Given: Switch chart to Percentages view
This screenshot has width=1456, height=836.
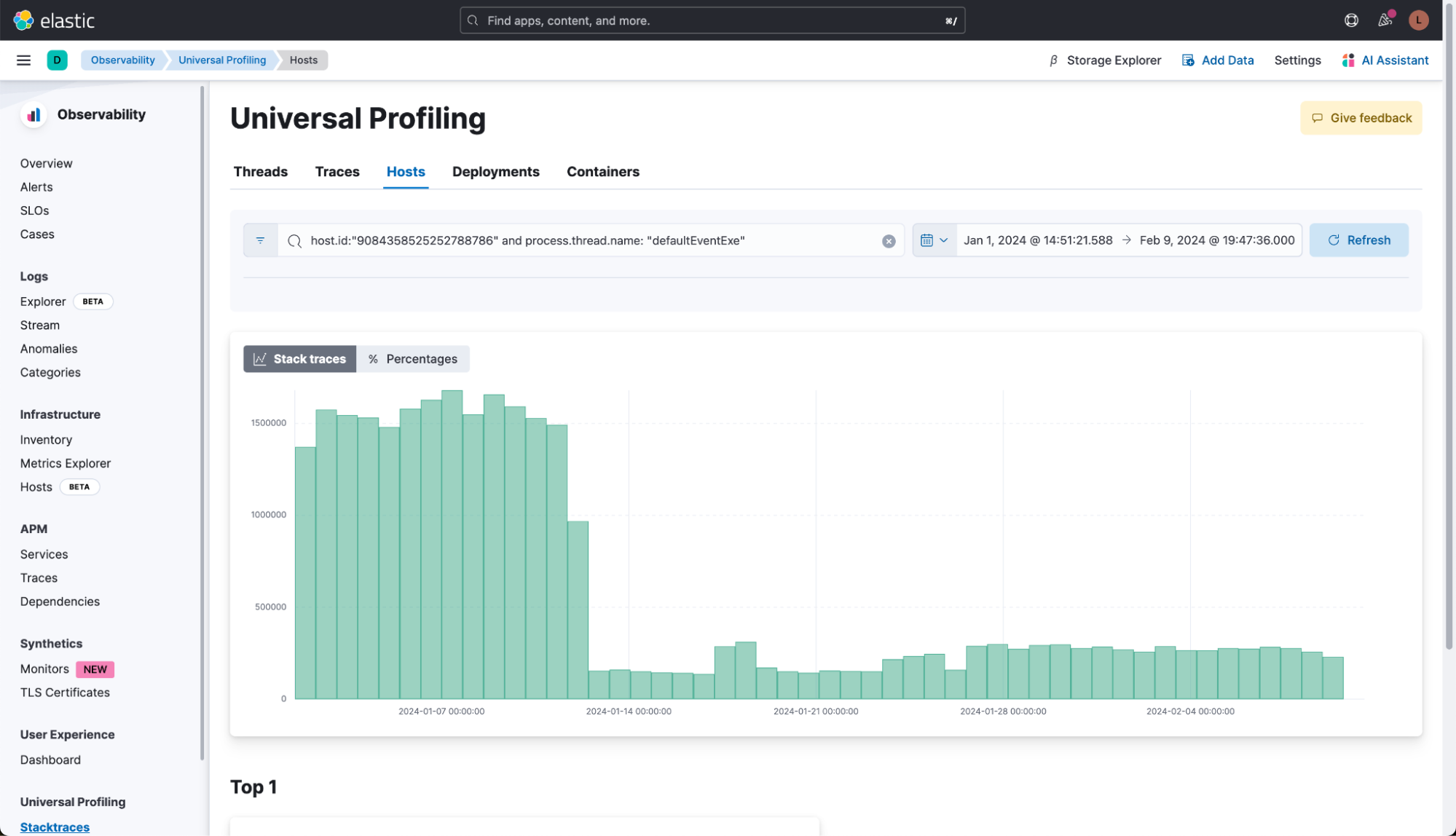Looking at the screenshot, I should (x=413, y=359).
